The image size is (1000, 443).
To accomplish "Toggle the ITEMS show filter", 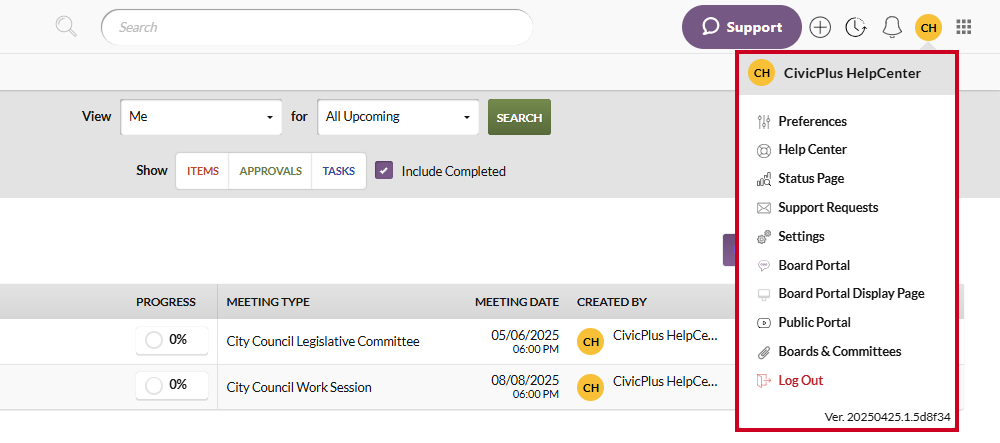I will coord(203,171).
